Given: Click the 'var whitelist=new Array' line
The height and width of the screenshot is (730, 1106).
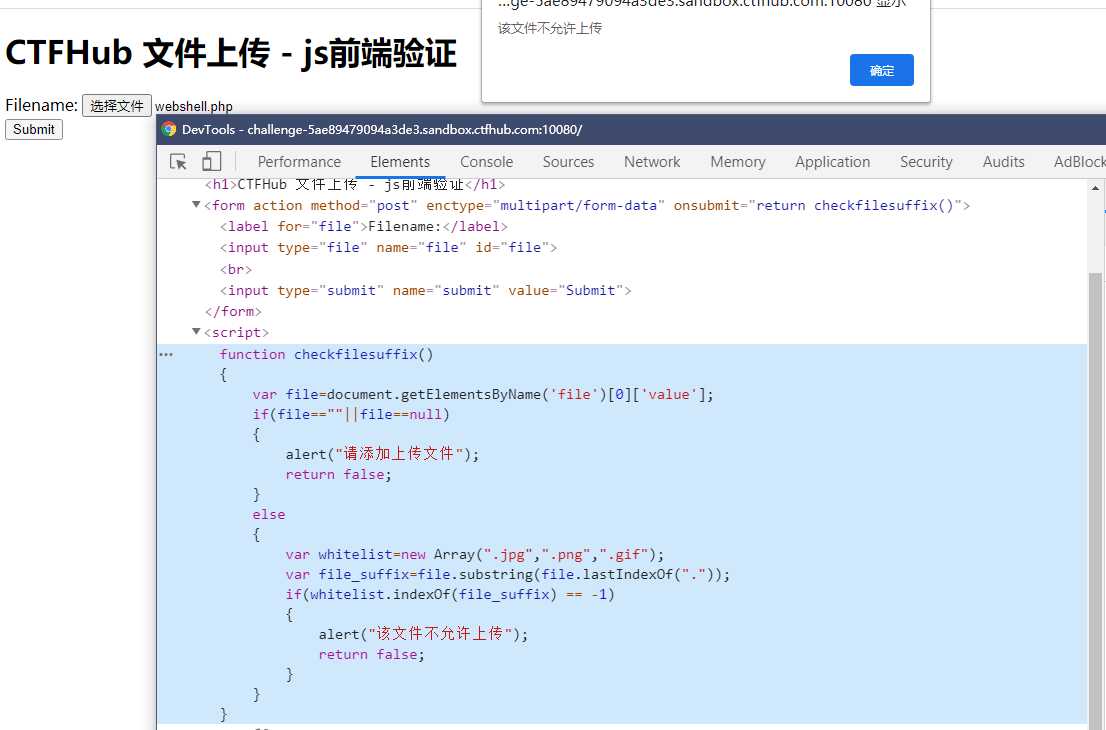Looking at the screenshot, I should tap(475, 554).
